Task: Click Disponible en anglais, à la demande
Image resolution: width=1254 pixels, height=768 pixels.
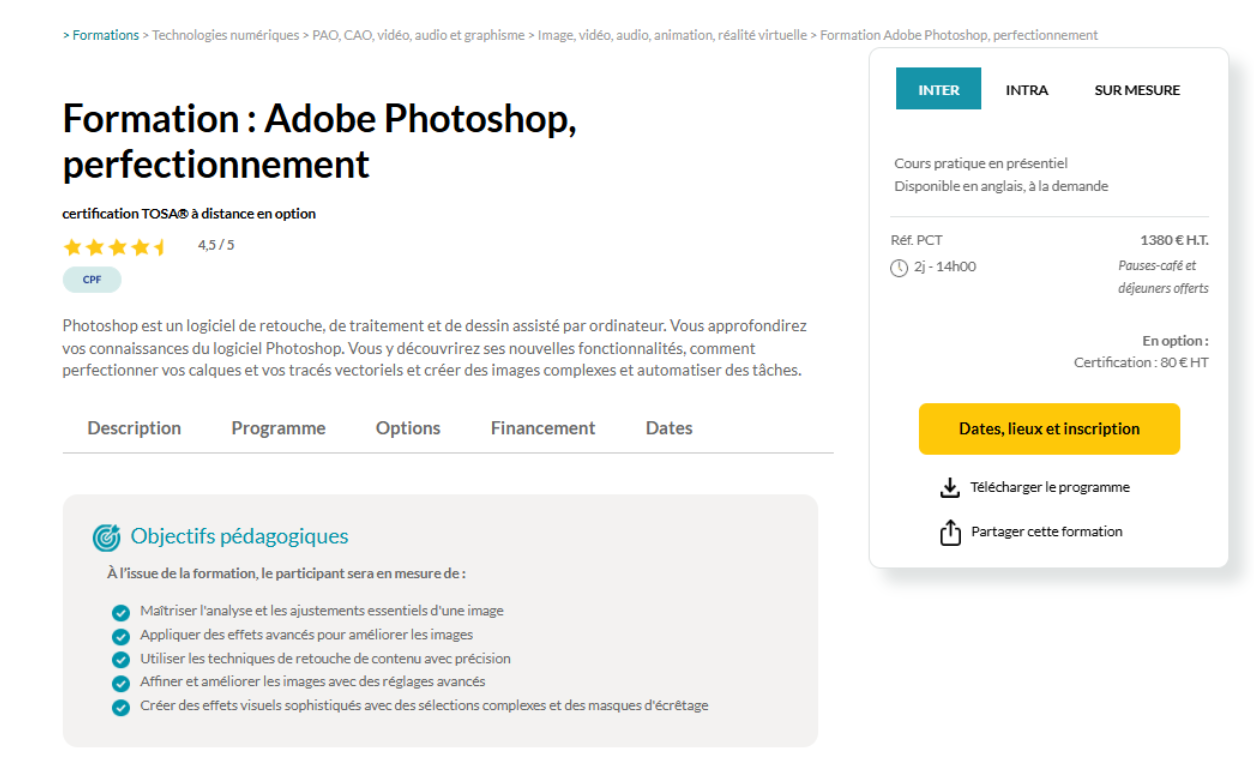Action: (x=1001, y=186)
